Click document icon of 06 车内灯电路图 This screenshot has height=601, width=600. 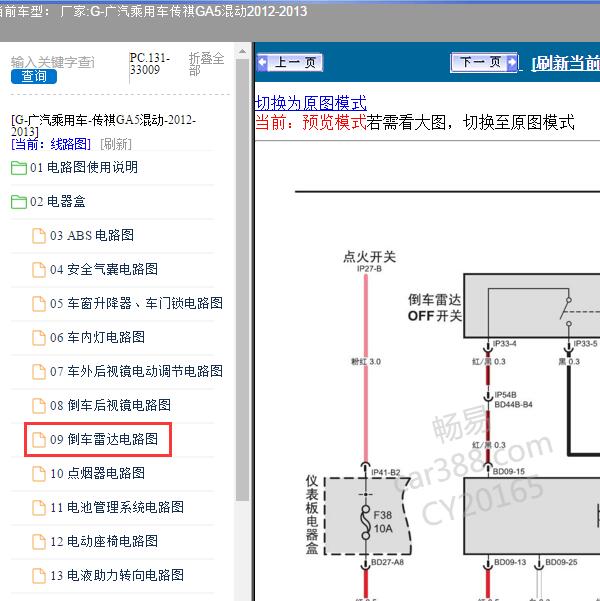[x=39, y=338]
